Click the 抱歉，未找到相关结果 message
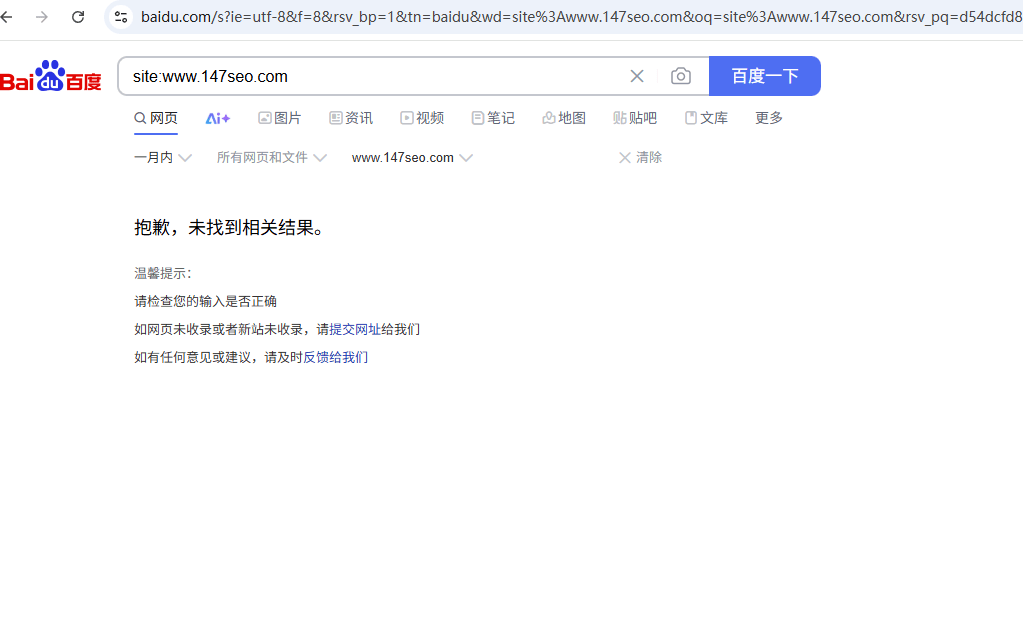The height and width of the screenshot is (631, 1023). [x=229, y=228]
